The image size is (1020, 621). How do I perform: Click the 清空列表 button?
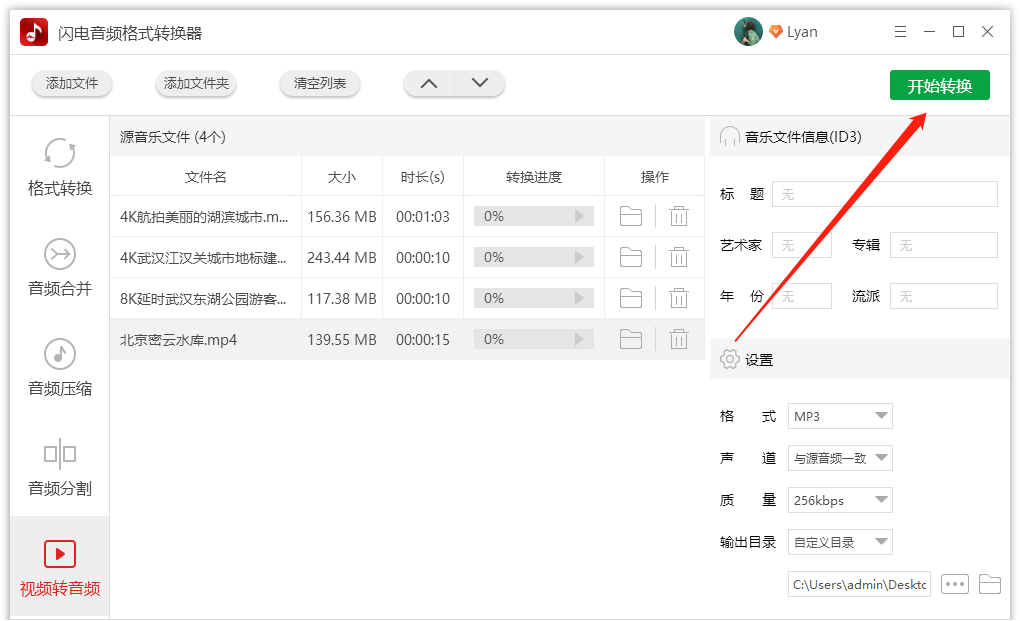click(x=319, y=83)
